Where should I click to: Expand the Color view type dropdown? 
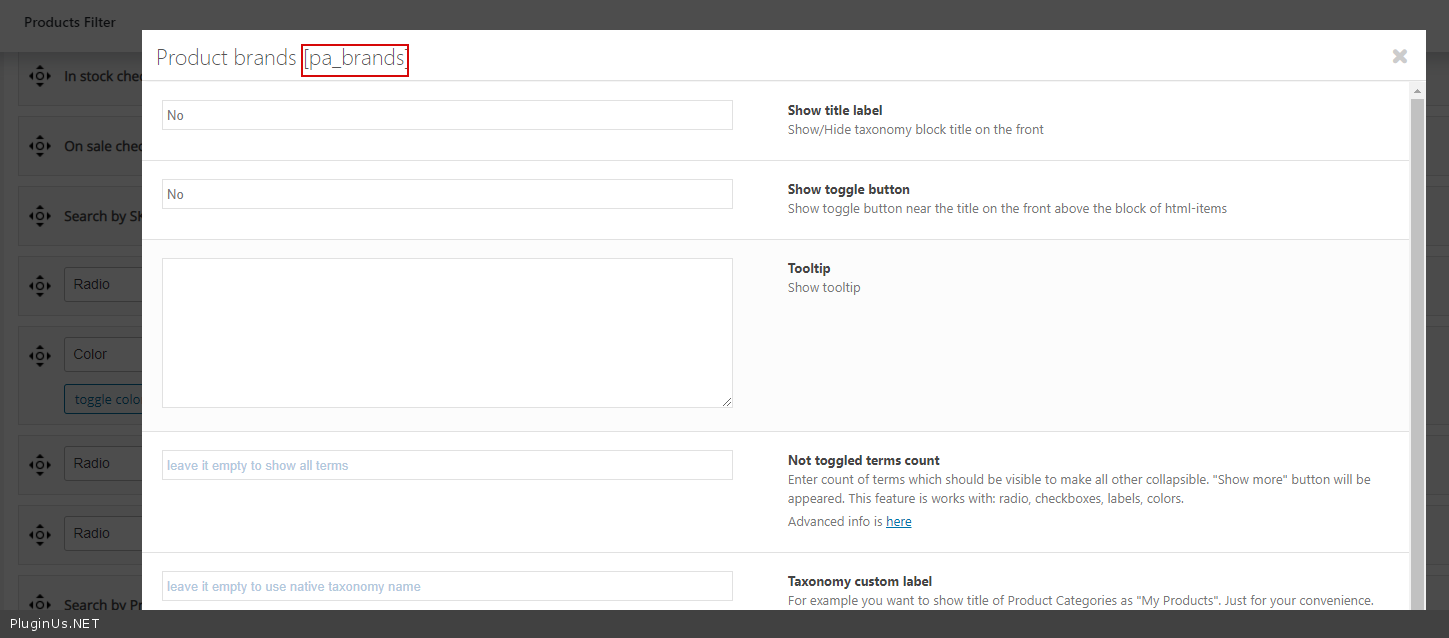[x=103, y=354]
